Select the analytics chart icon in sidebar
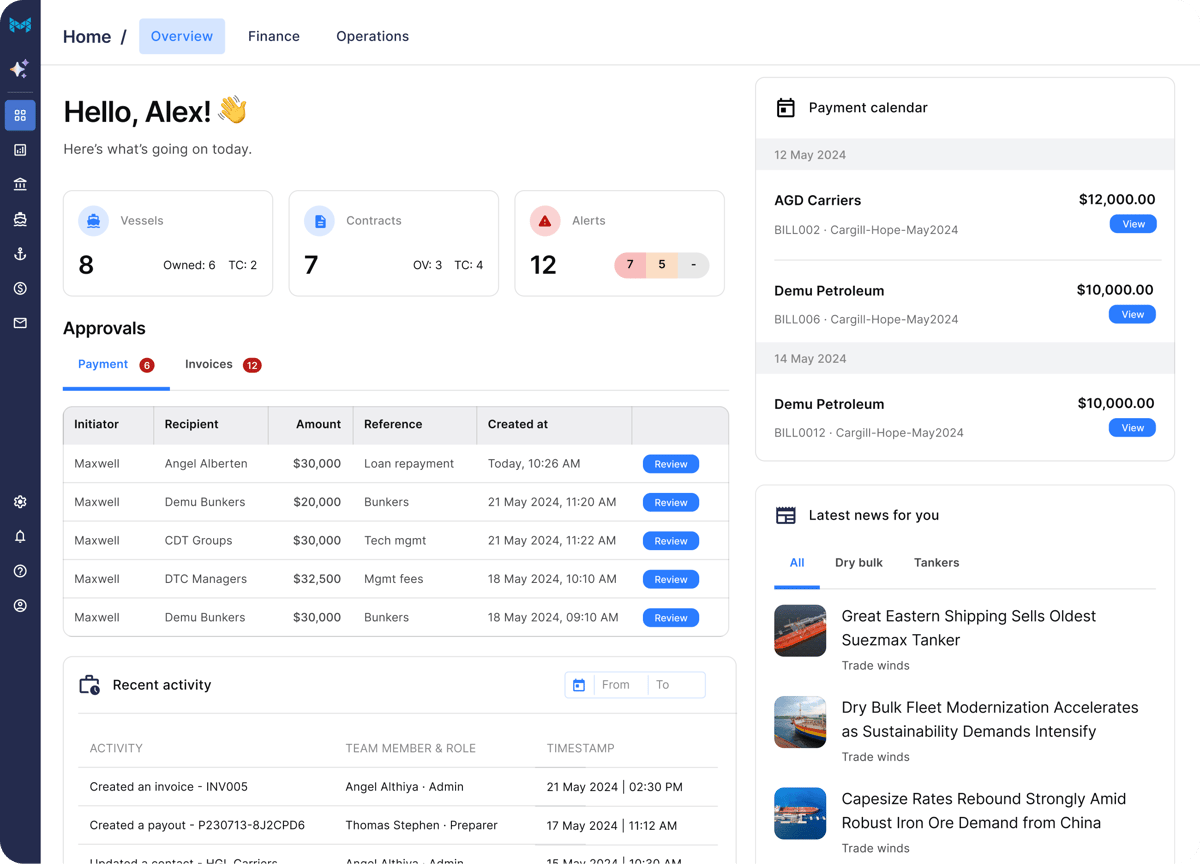The height and width of the screenshot is (864, 1200). [x=20, y=149]
